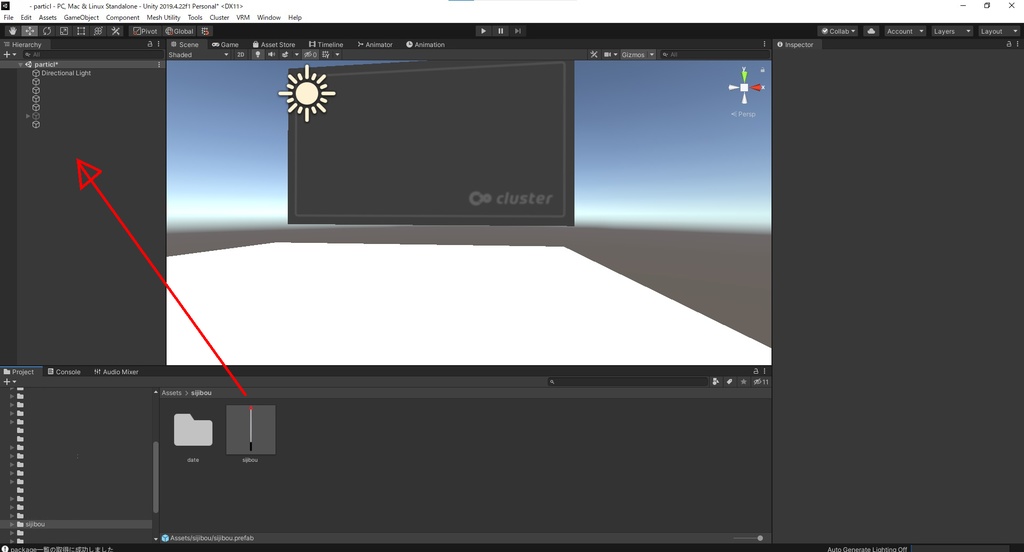Screen dimensions: 1024x552
Task: Collapse the particl scene root
Action: (x=20, y=65)
